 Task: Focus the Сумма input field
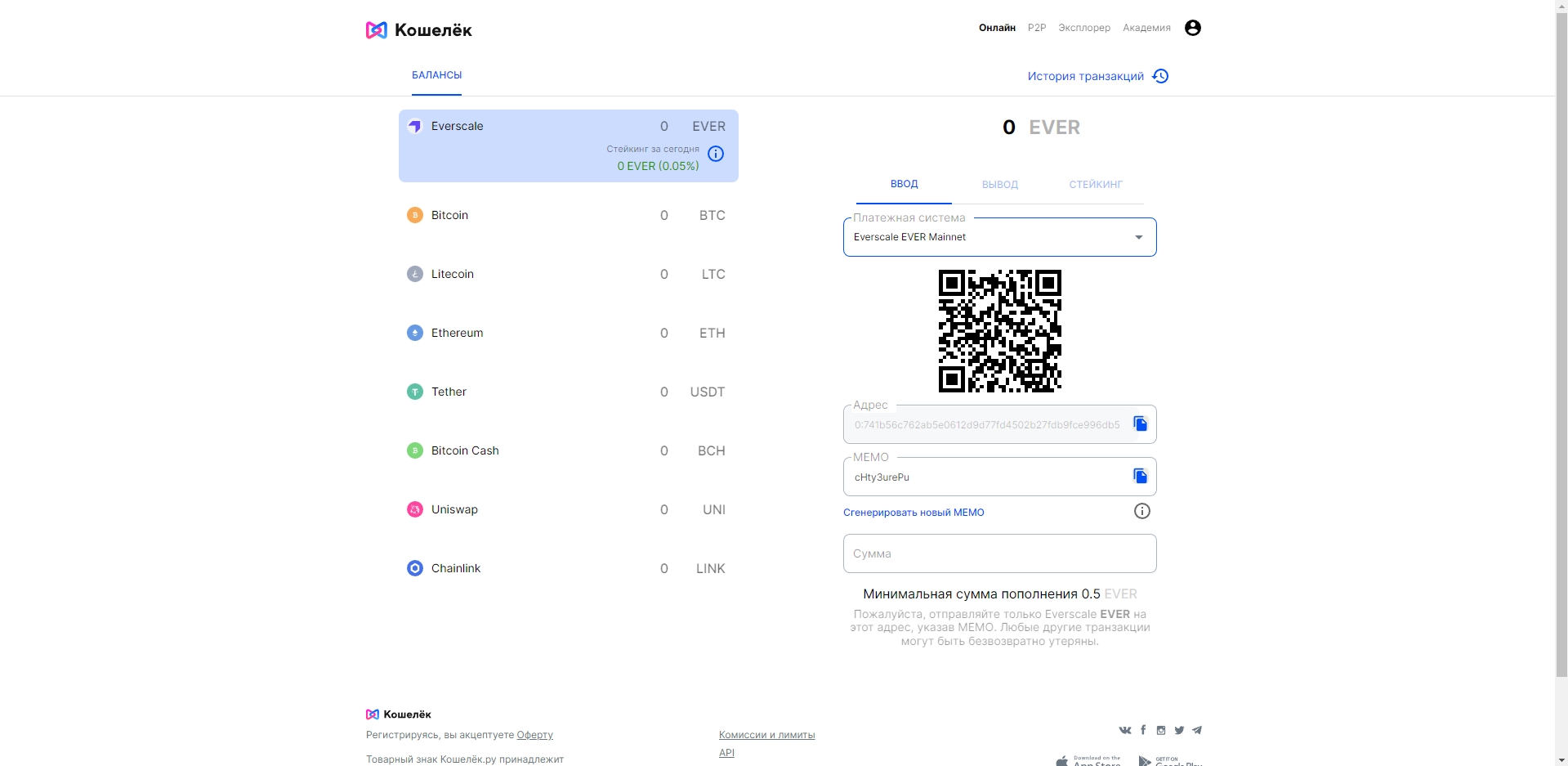1000,553
